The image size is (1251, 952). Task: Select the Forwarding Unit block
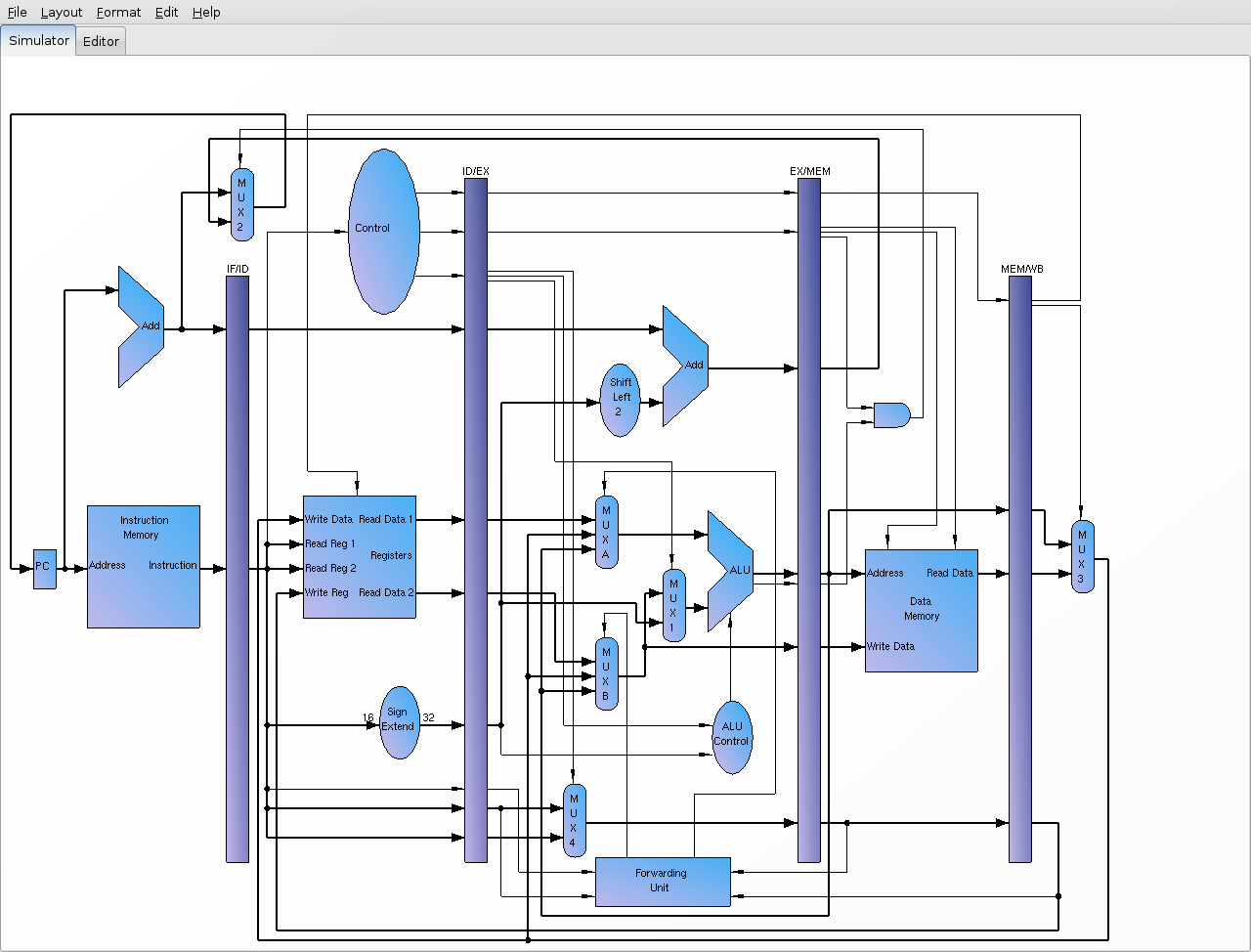[663, 882]
